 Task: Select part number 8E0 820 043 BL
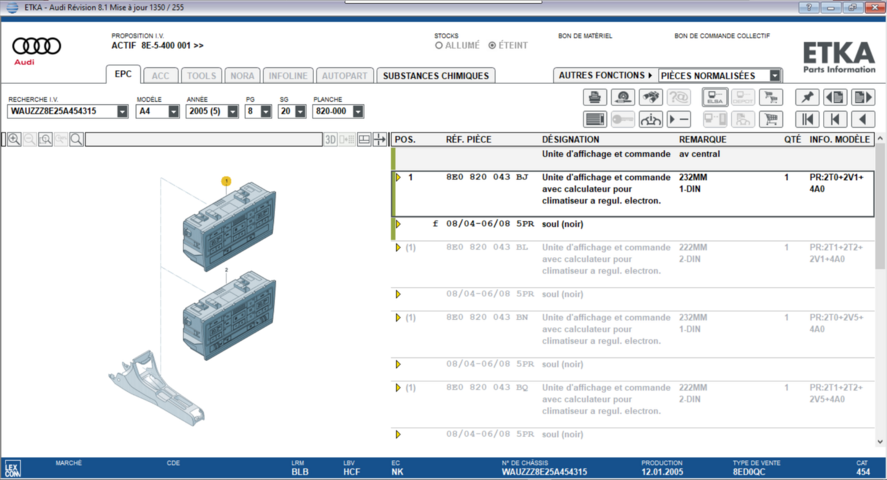[486, 248]
